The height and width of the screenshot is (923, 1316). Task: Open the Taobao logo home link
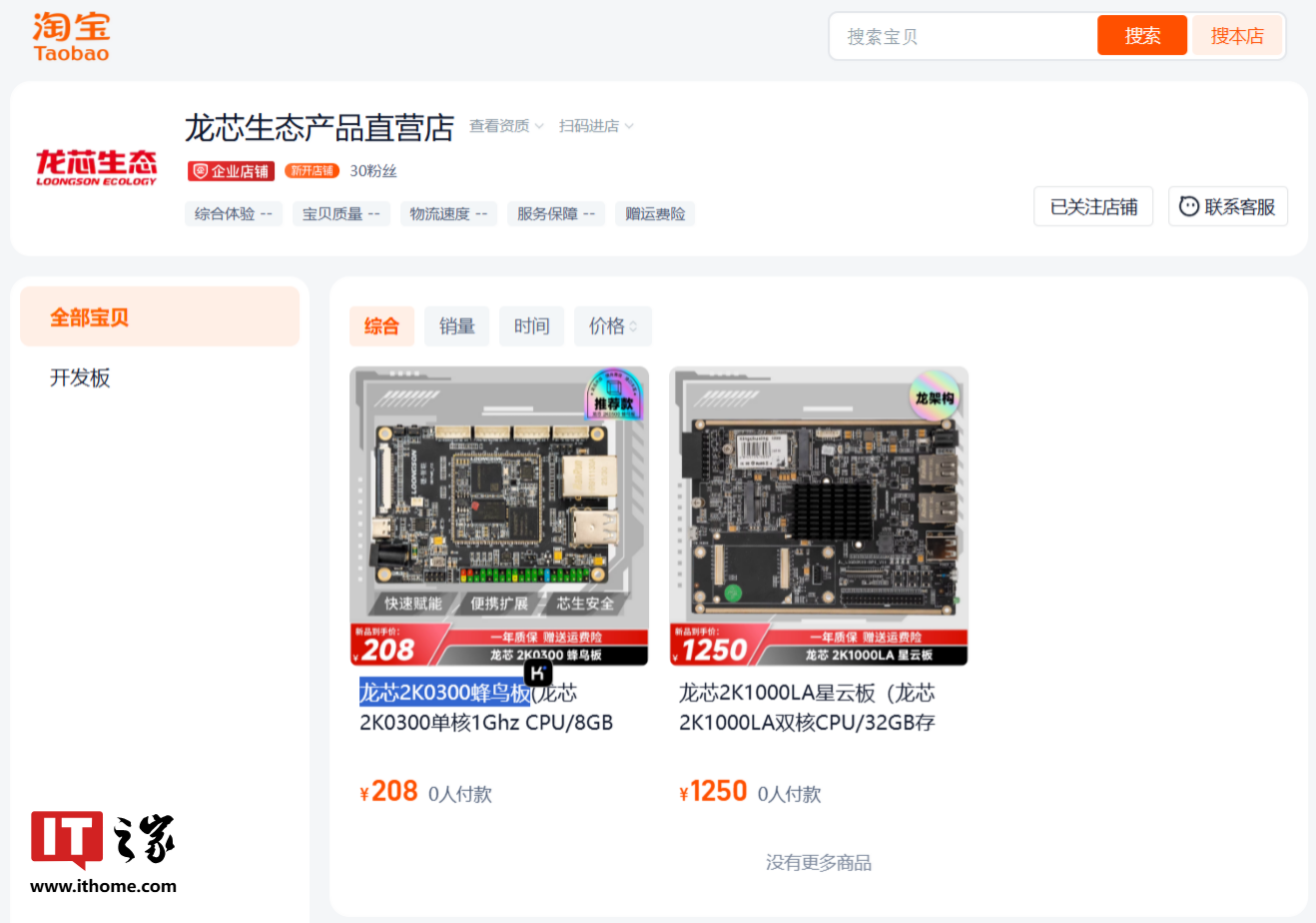(x=71, y=37)
